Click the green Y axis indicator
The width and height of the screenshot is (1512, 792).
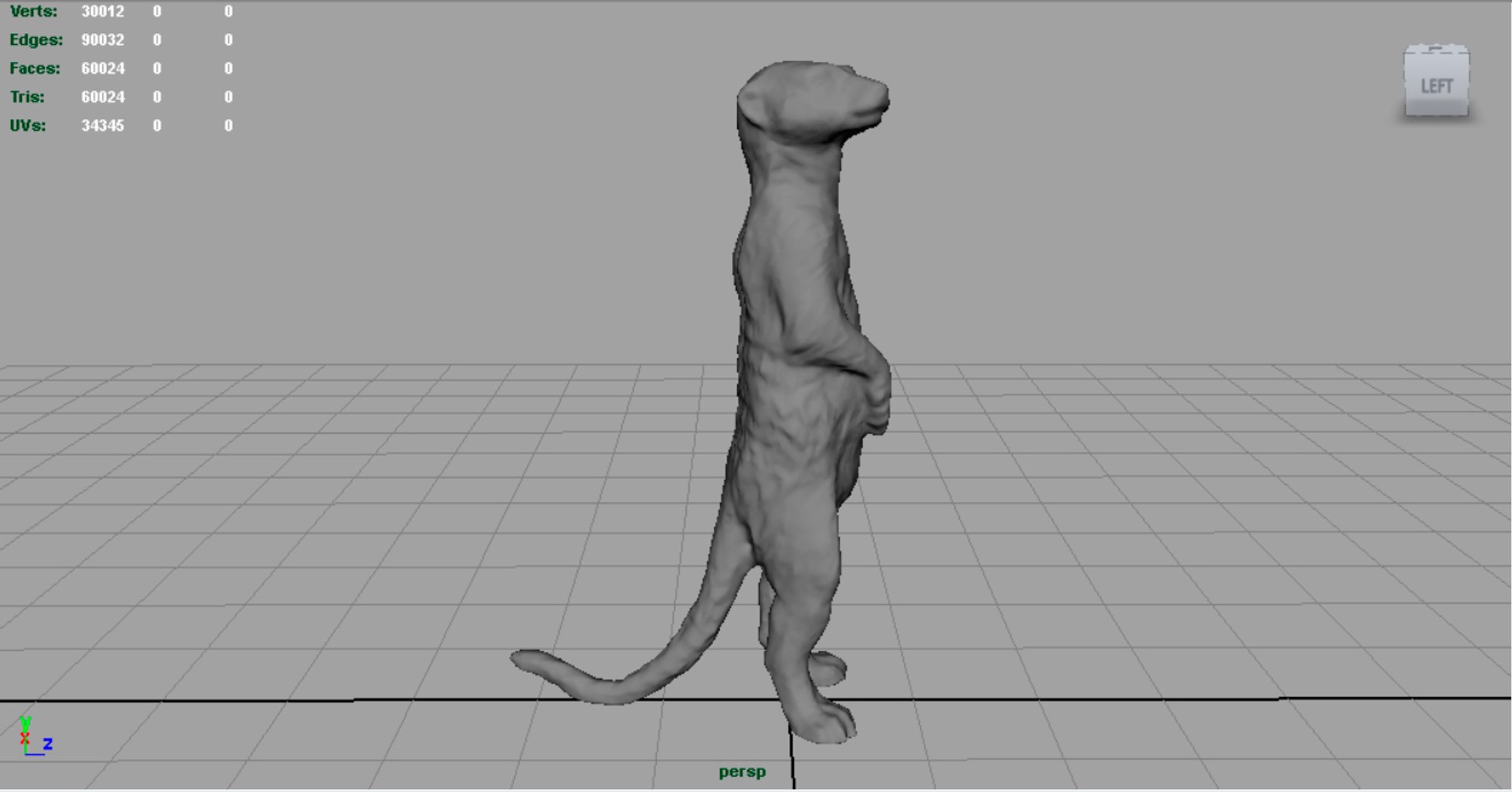coord(25,723)
